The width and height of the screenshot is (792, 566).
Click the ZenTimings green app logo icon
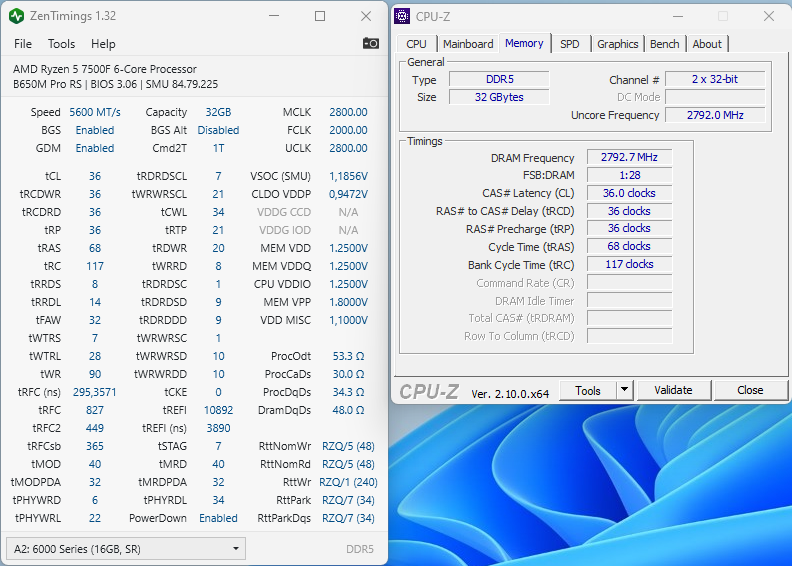point(16,16)
